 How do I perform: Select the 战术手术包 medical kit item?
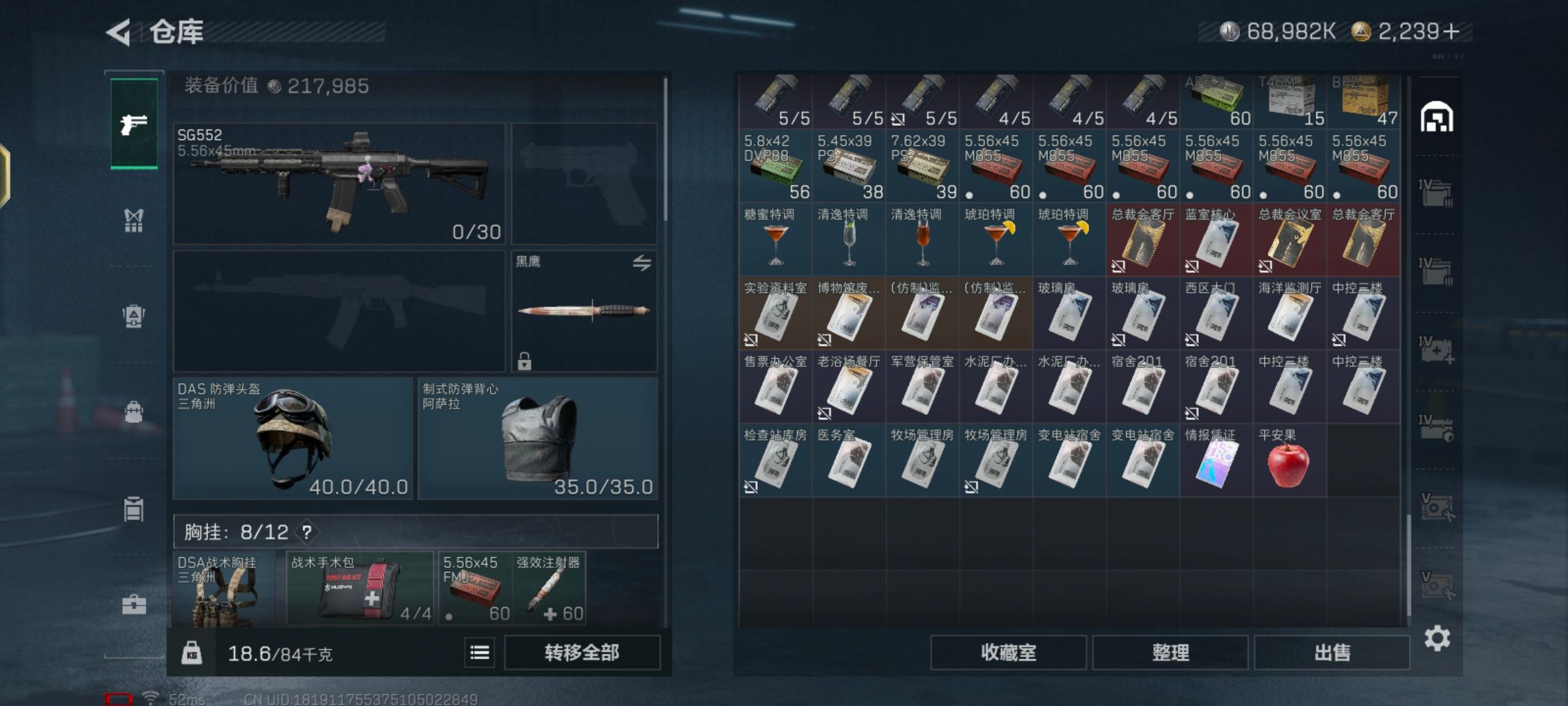tap(360, 588)
